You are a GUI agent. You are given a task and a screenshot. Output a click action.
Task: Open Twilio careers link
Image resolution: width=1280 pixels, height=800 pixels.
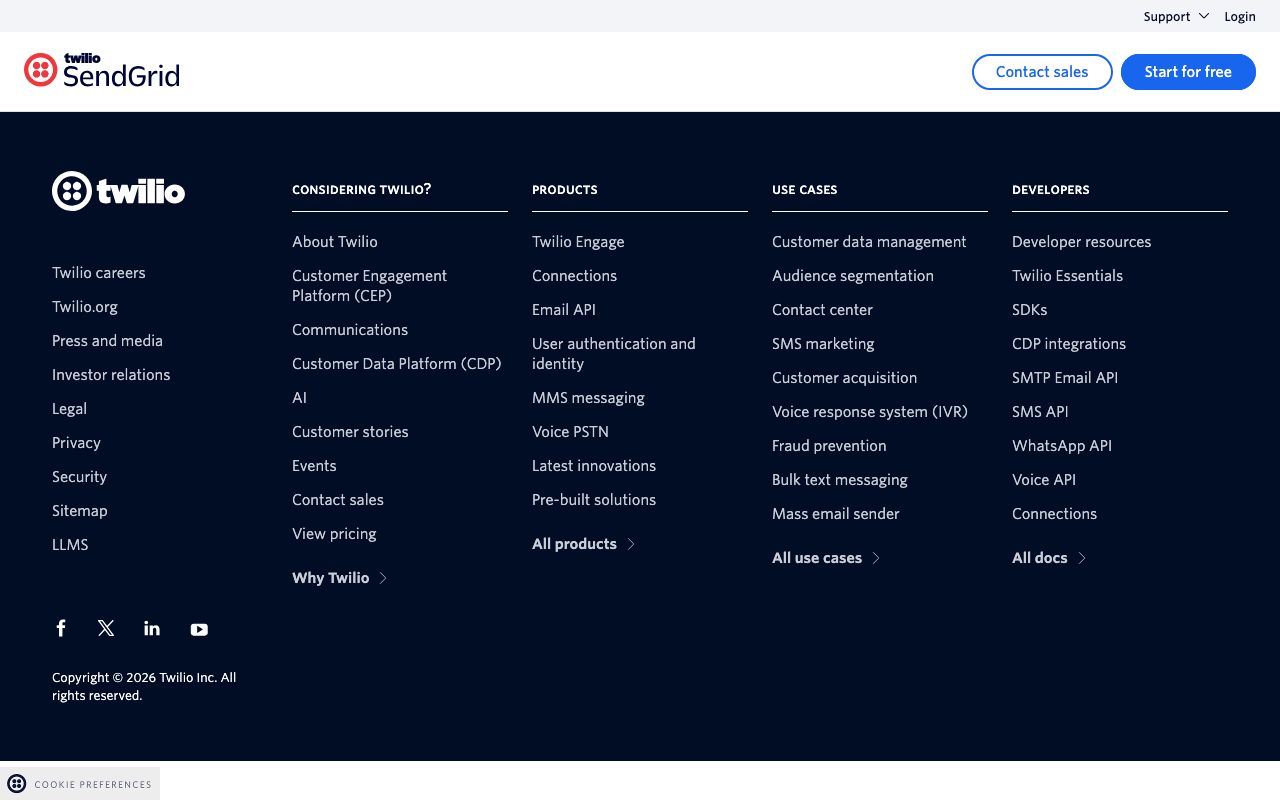(99, 273)
